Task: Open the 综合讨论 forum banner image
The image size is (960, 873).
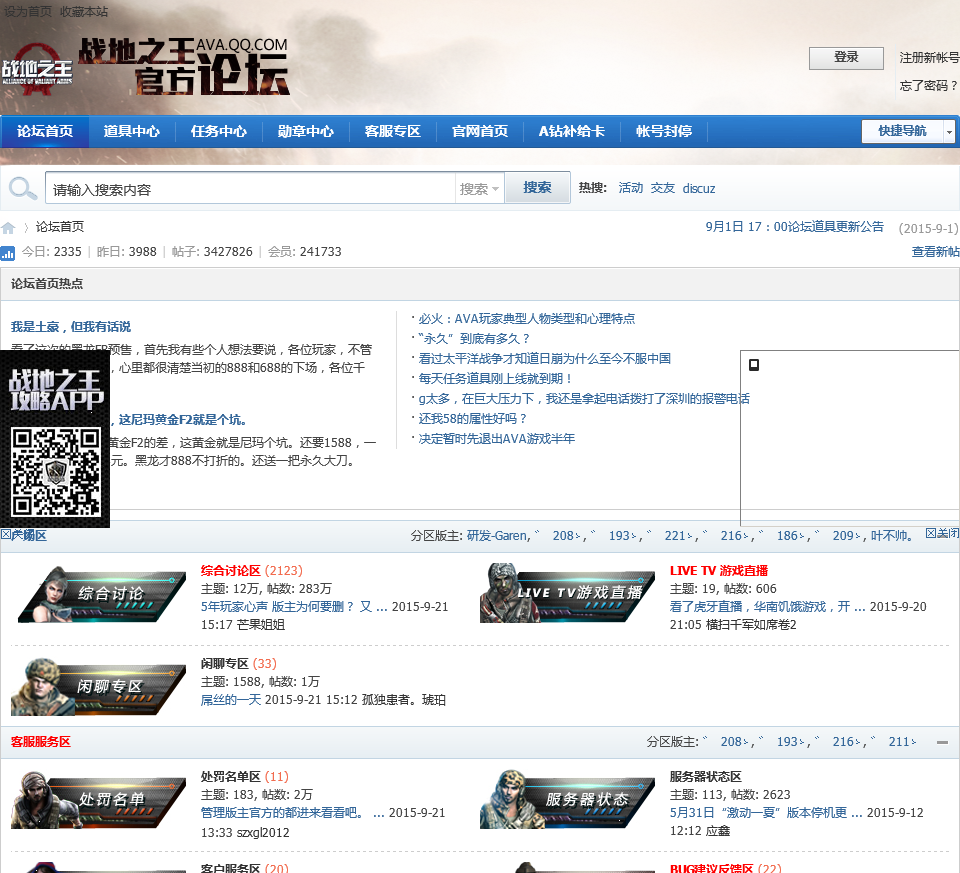Action: pyautogui.click(x=102, y=594)
